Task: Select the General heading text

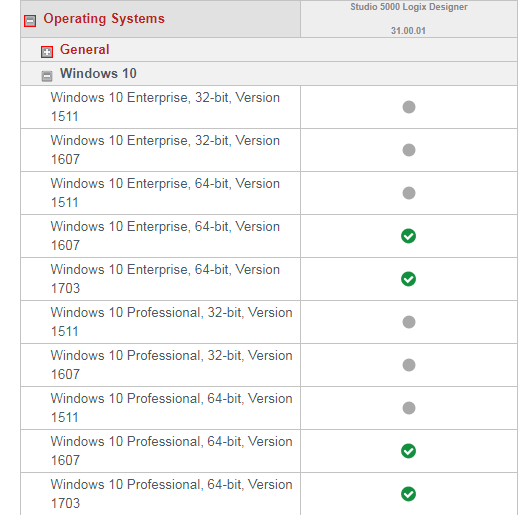Action: pyautogui.click(x=85, y=50)
